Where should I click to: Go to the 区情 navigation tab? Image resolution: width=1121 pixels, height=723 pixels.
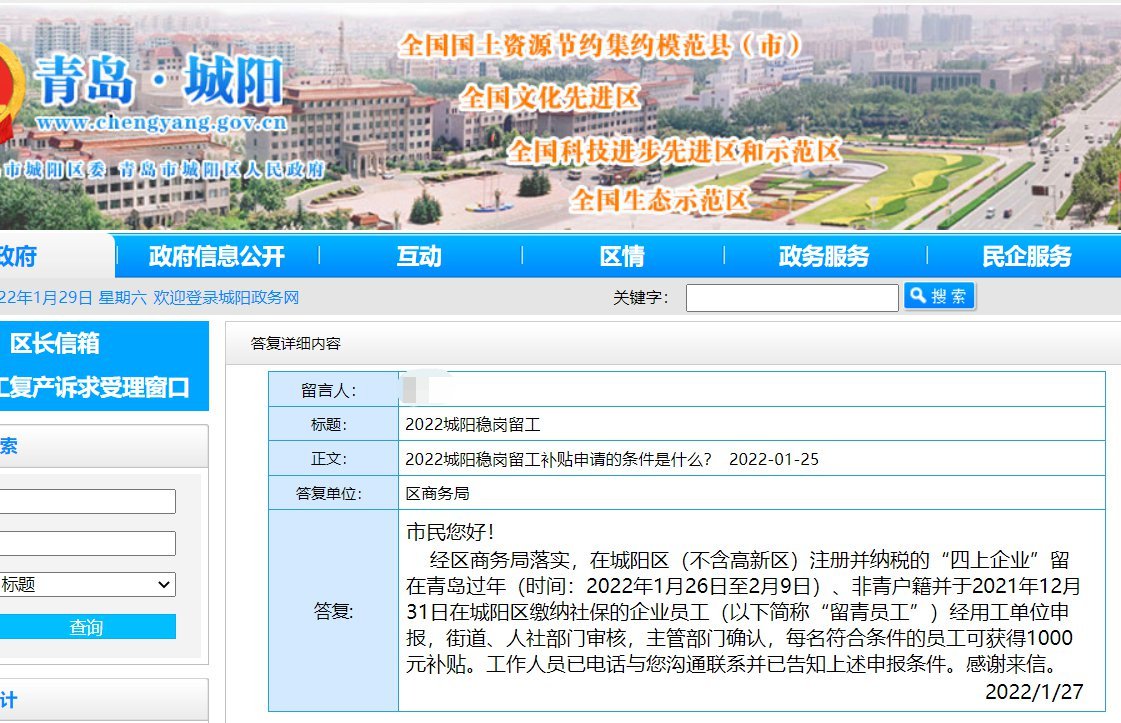tap(621, 257)
